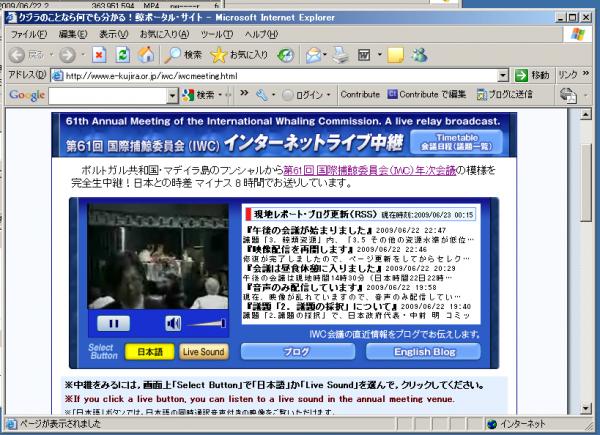The width and height of the screenshot is (600, 435).
Task: Open the 表示(V) menu
Action: [x=113, y=34]
